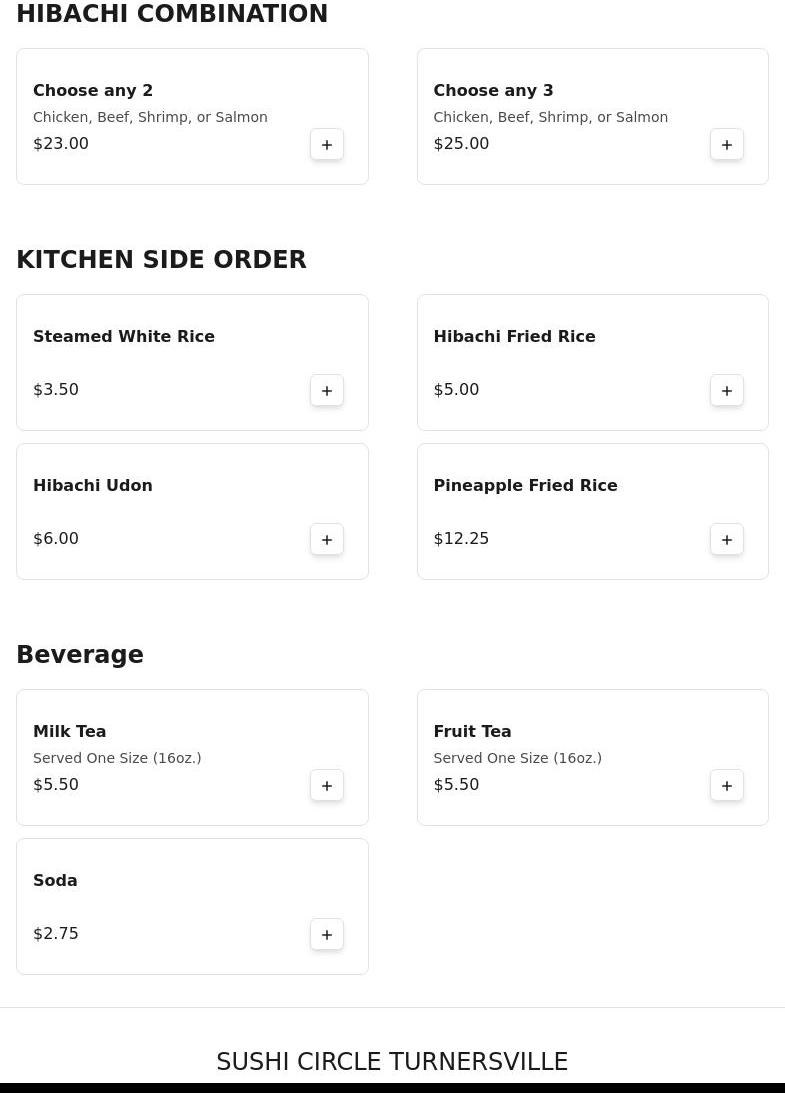Add Milk Tea to order

coord(327,785)
